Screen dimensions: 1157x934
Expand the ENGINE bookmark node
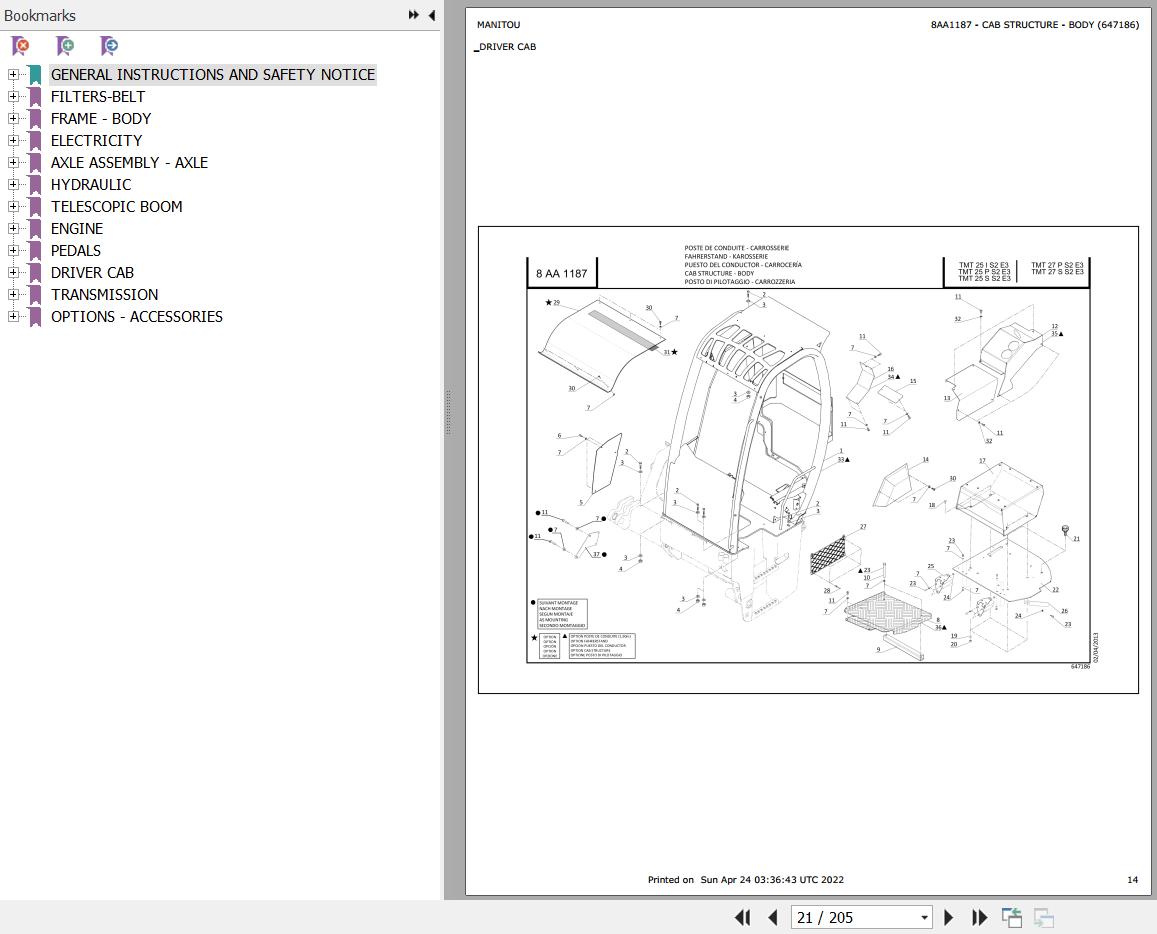point(13,229)
